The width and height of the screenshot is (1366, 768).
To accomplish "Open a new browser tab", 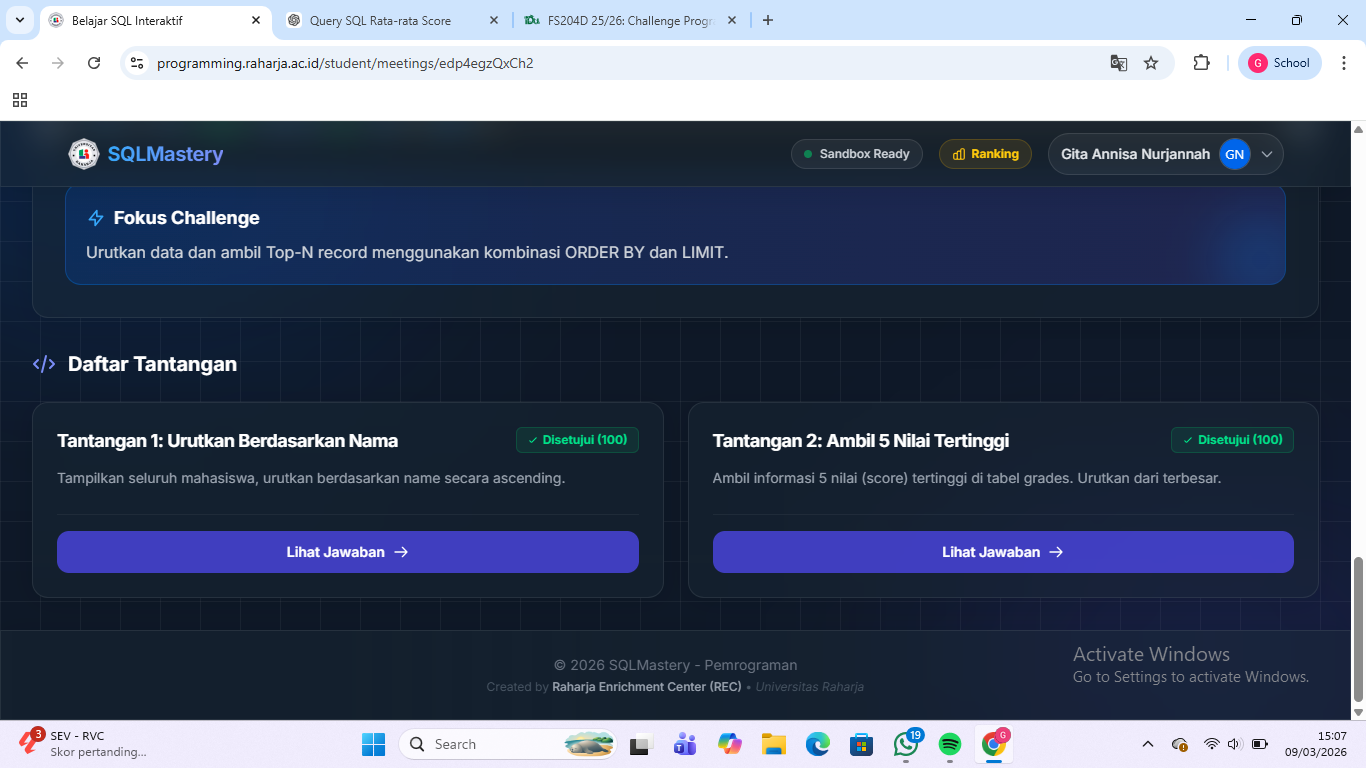I will 768,20.
